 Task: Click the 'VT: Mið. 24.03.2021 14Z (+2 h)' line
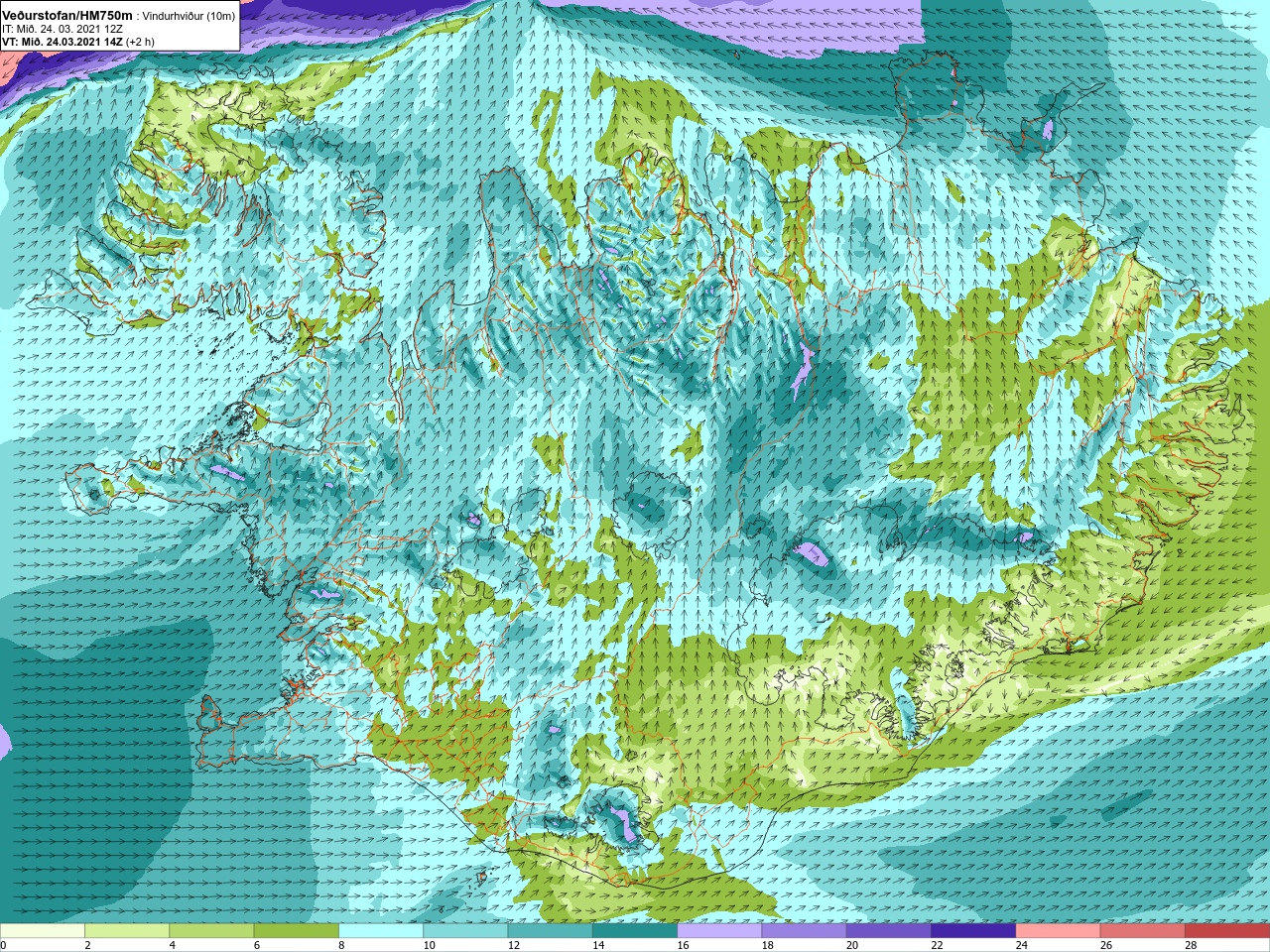78,42
